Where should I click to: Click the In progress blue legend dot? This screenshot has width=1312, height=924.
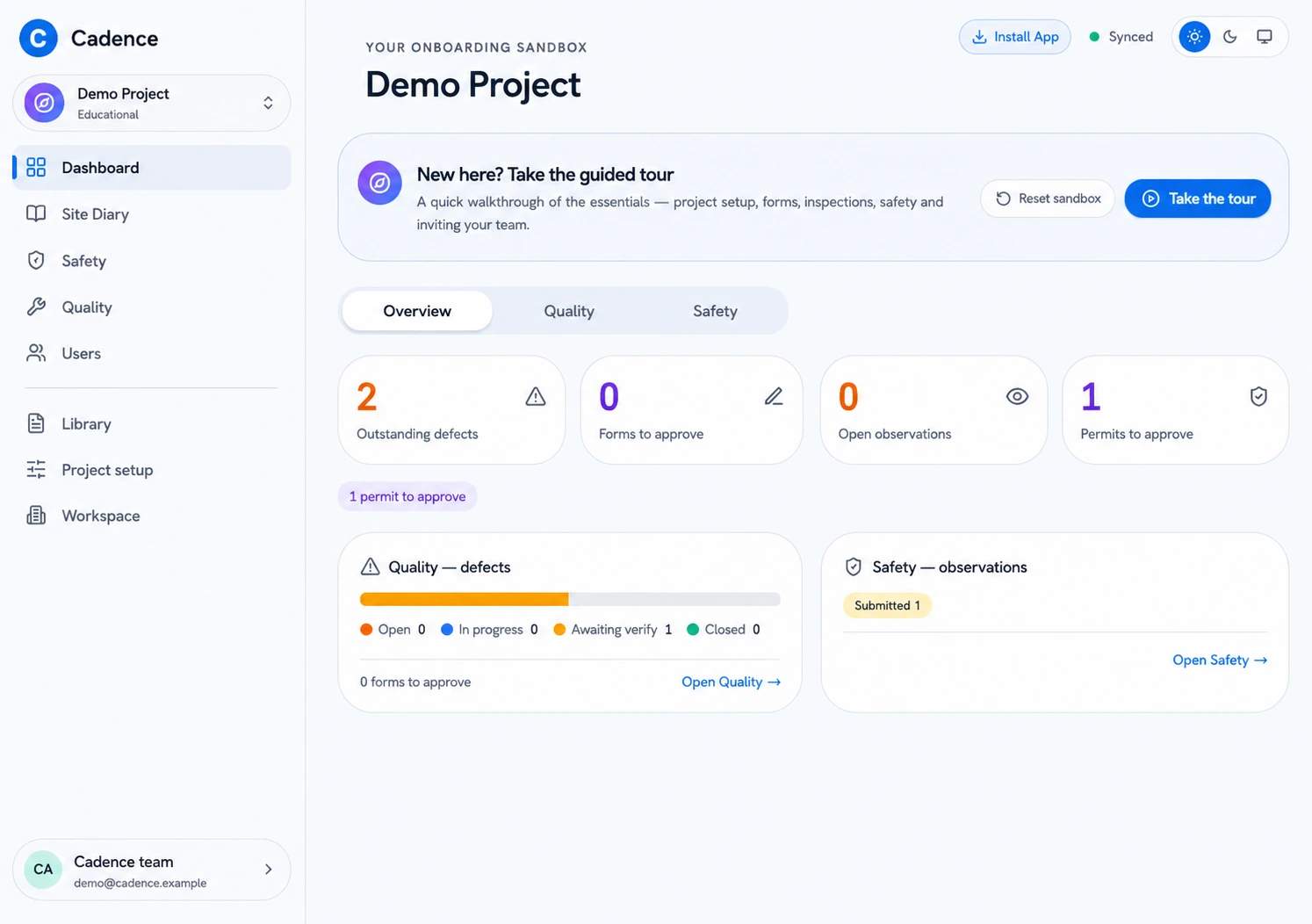(x=447, y=629)
